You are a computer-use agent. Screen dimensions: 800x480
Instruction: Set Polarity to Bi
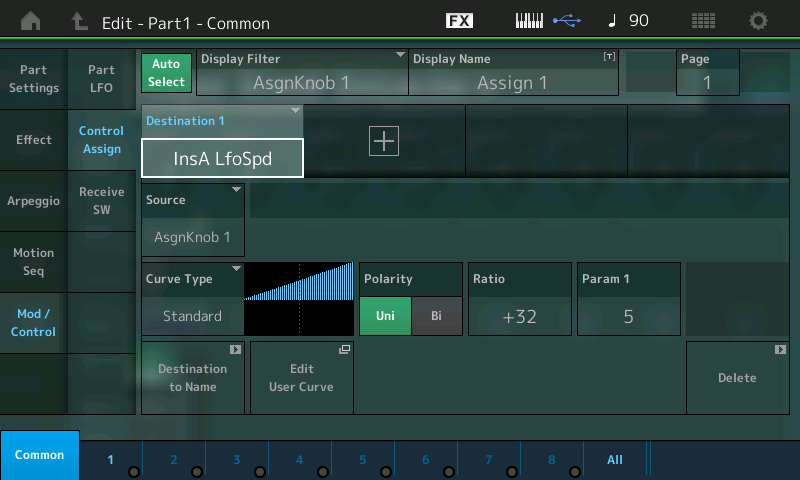click(436, 317)
